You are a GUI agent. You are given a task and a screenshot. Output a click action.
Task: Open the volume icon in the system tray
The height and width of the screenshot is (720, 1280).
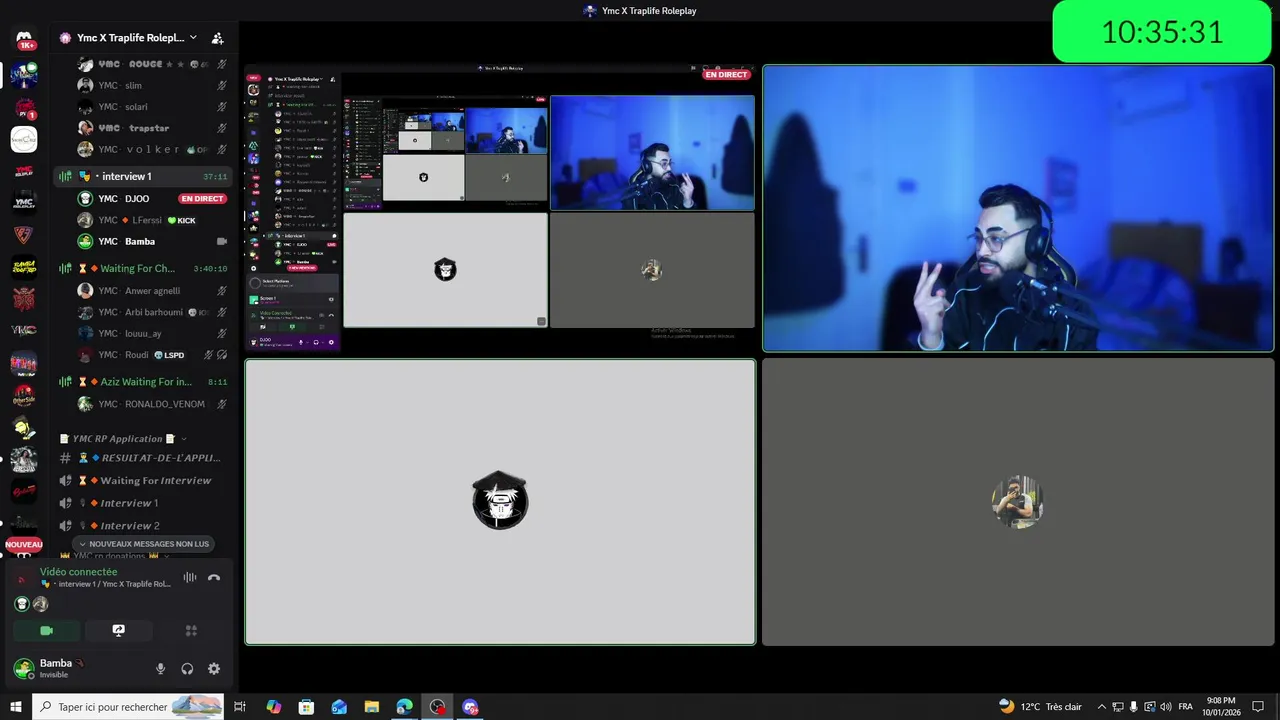click(x=1165, y=707)
